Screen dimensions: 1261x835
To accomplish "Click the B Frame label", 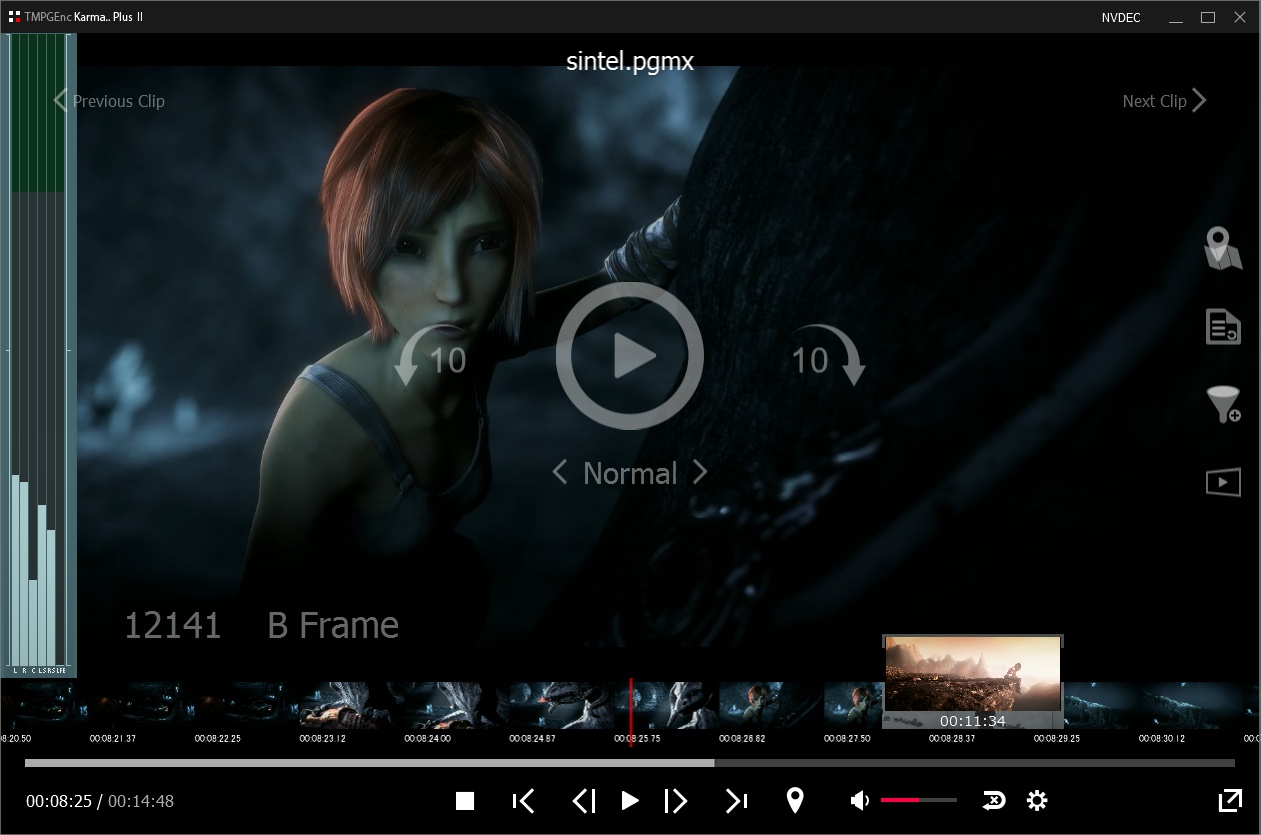I will (333, 625).
